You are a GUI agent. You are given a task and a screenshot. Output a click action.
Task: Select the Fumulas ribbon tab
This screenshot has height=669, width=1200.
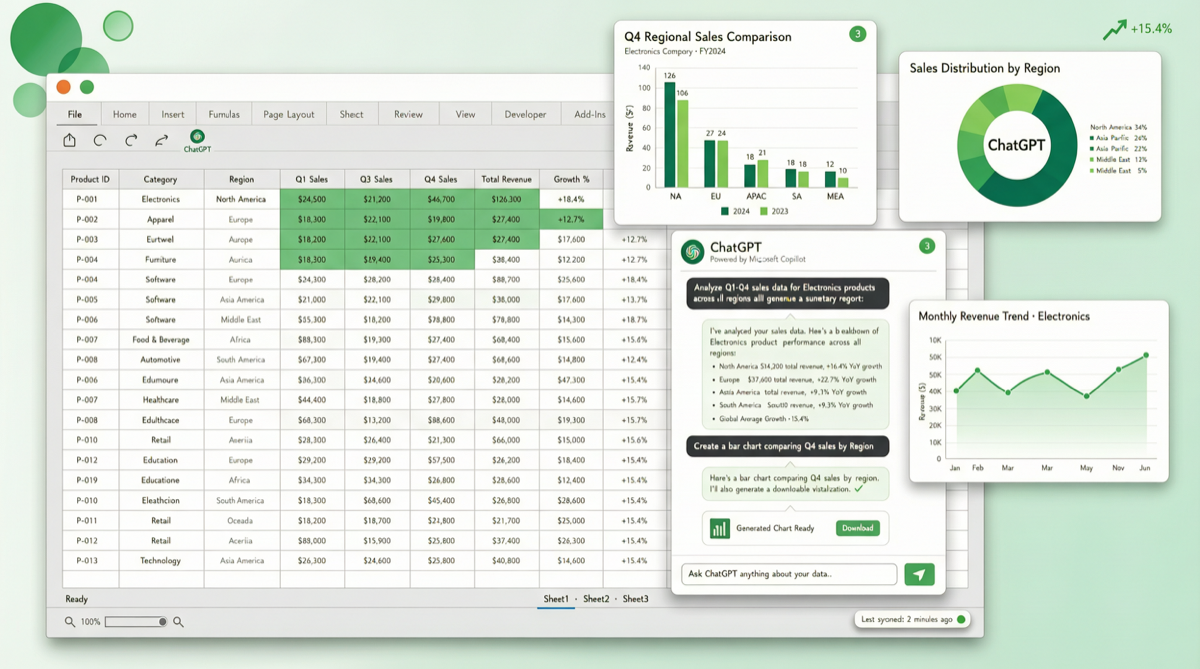tap(224, 114)
